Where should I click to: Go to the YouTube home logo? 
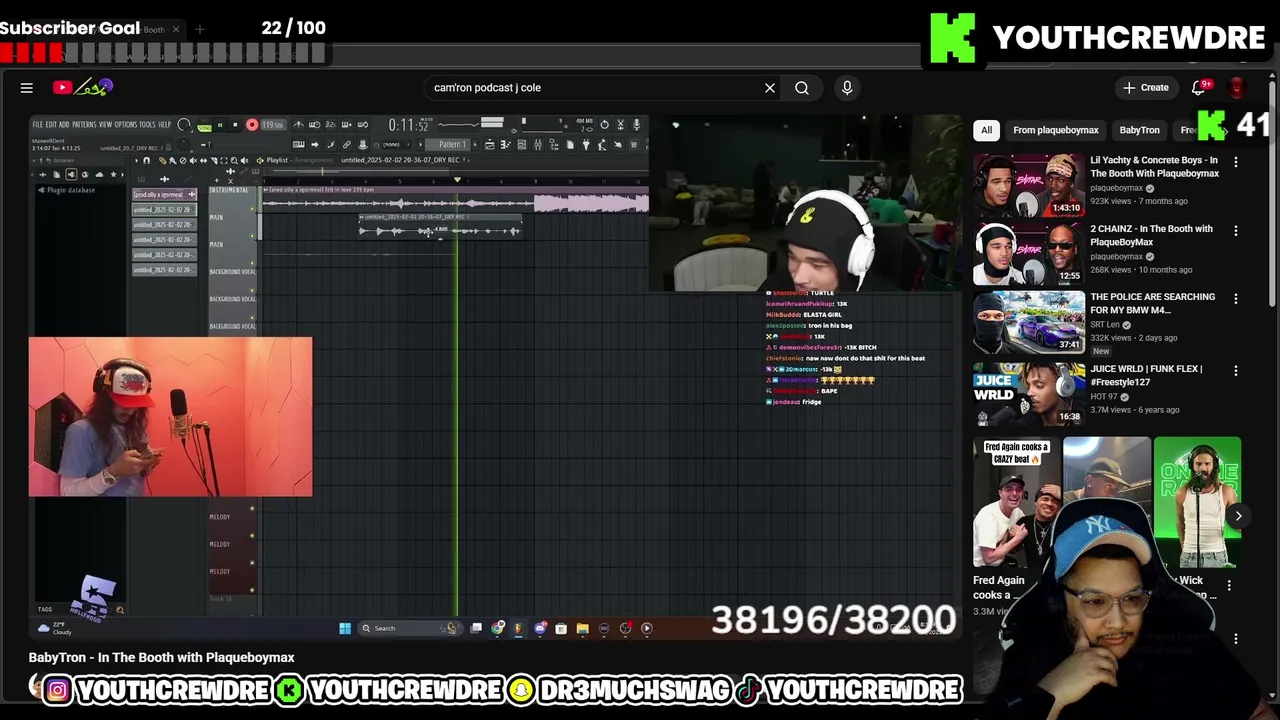(x=83, y=88)
